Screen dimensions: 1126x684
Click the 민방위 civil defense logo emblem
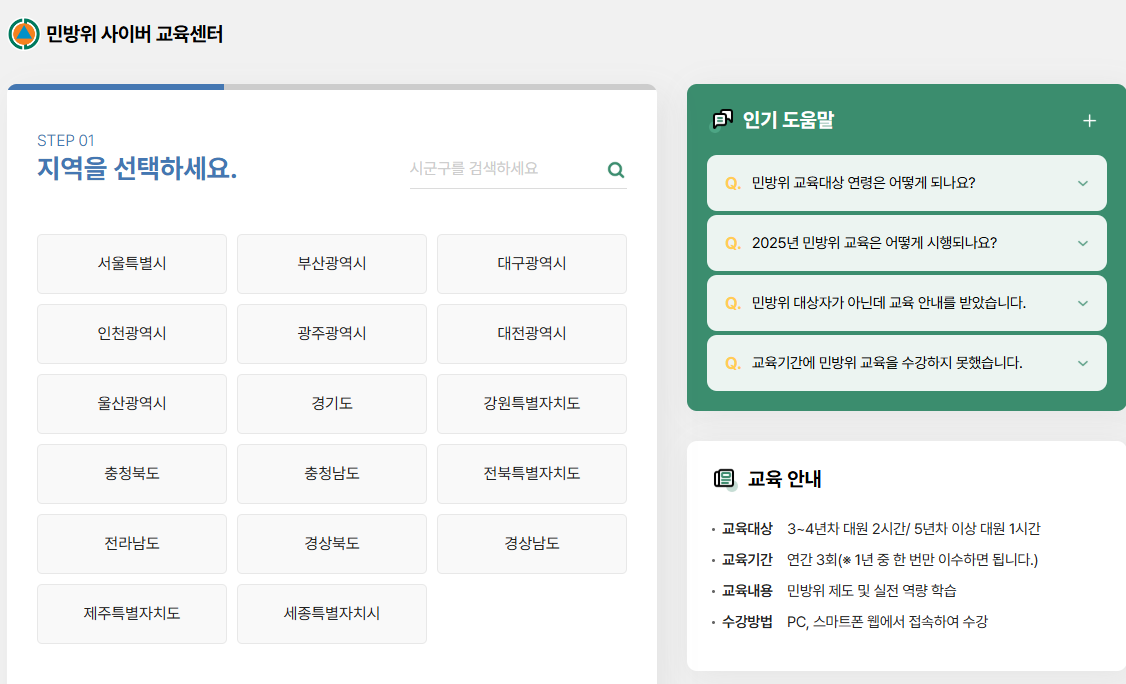pos(22,33)
